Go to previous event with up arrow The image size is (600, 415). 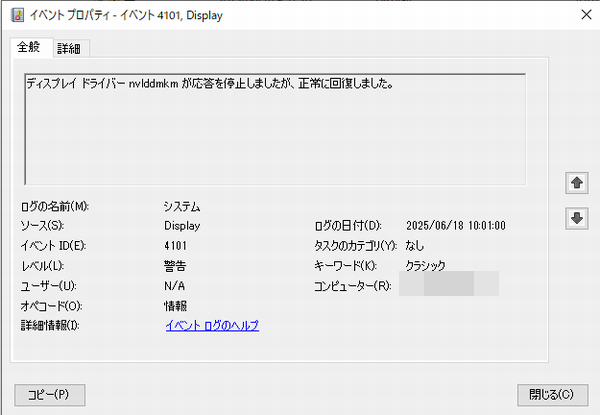click(577, 183)
